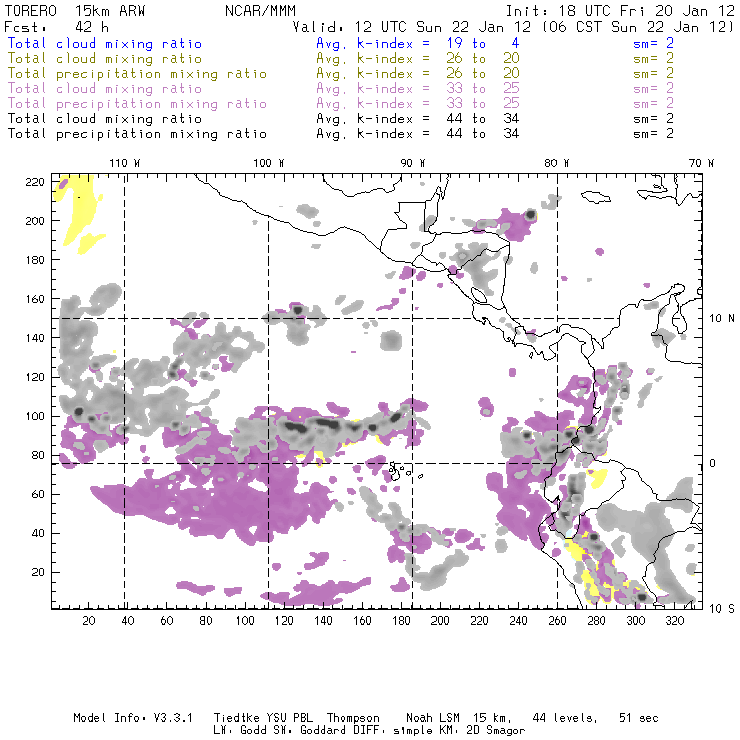Image resolution: width=740 pixels, height=740 pixels.
Task: Click the "100 W" longitude label
Action: pos(269,163)
